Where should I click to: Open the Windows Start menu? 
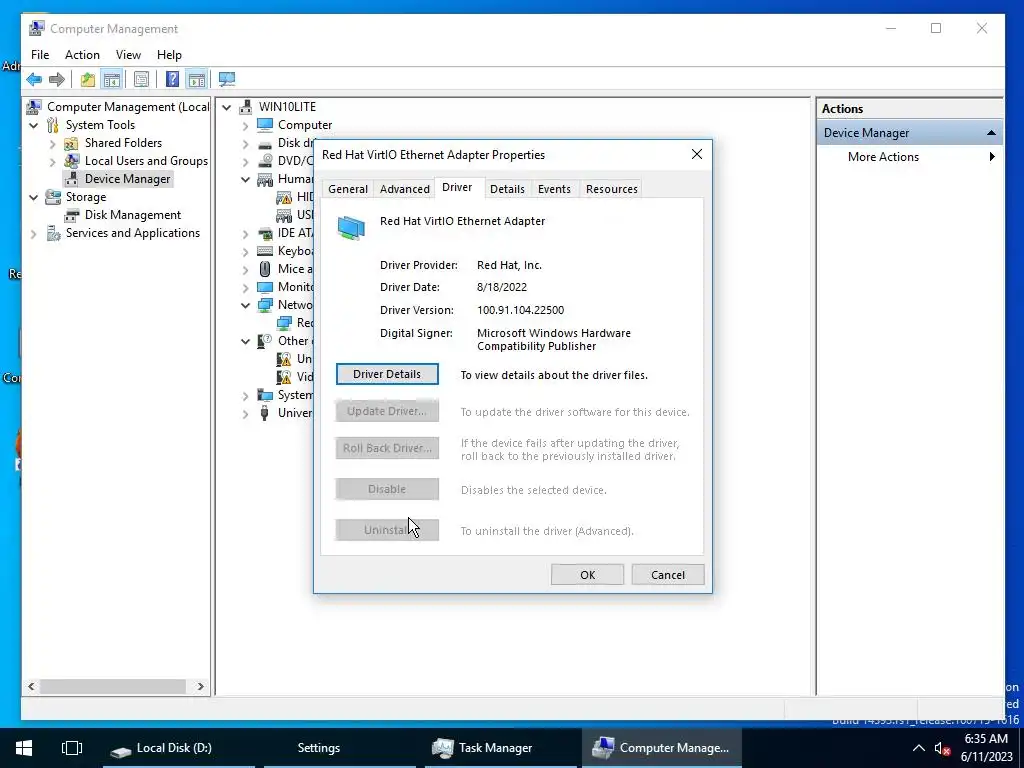coord(24,748)
